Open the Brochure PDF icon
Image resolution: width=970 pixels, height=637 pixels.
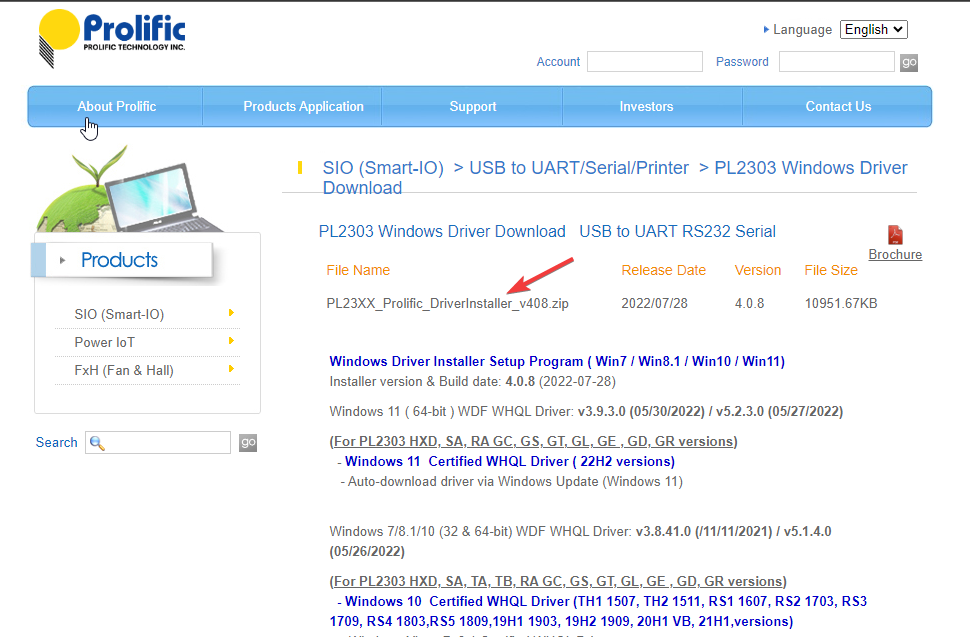[895, 236]
